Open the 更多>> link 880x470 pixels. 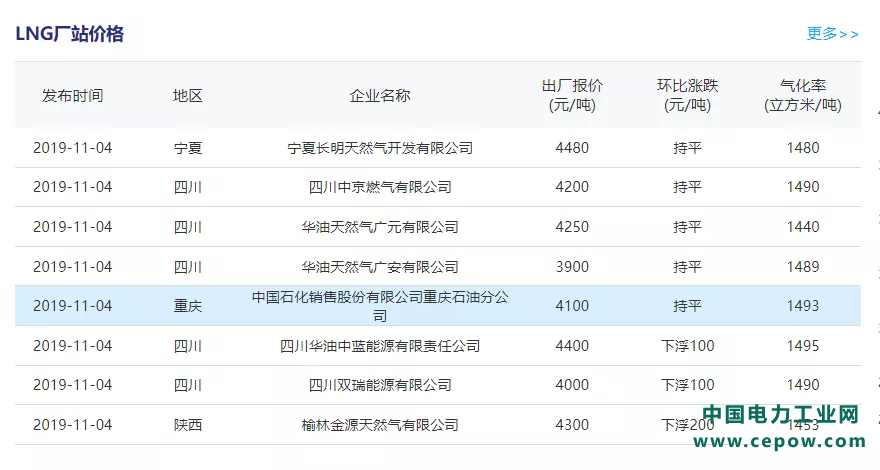pos(832,33)
